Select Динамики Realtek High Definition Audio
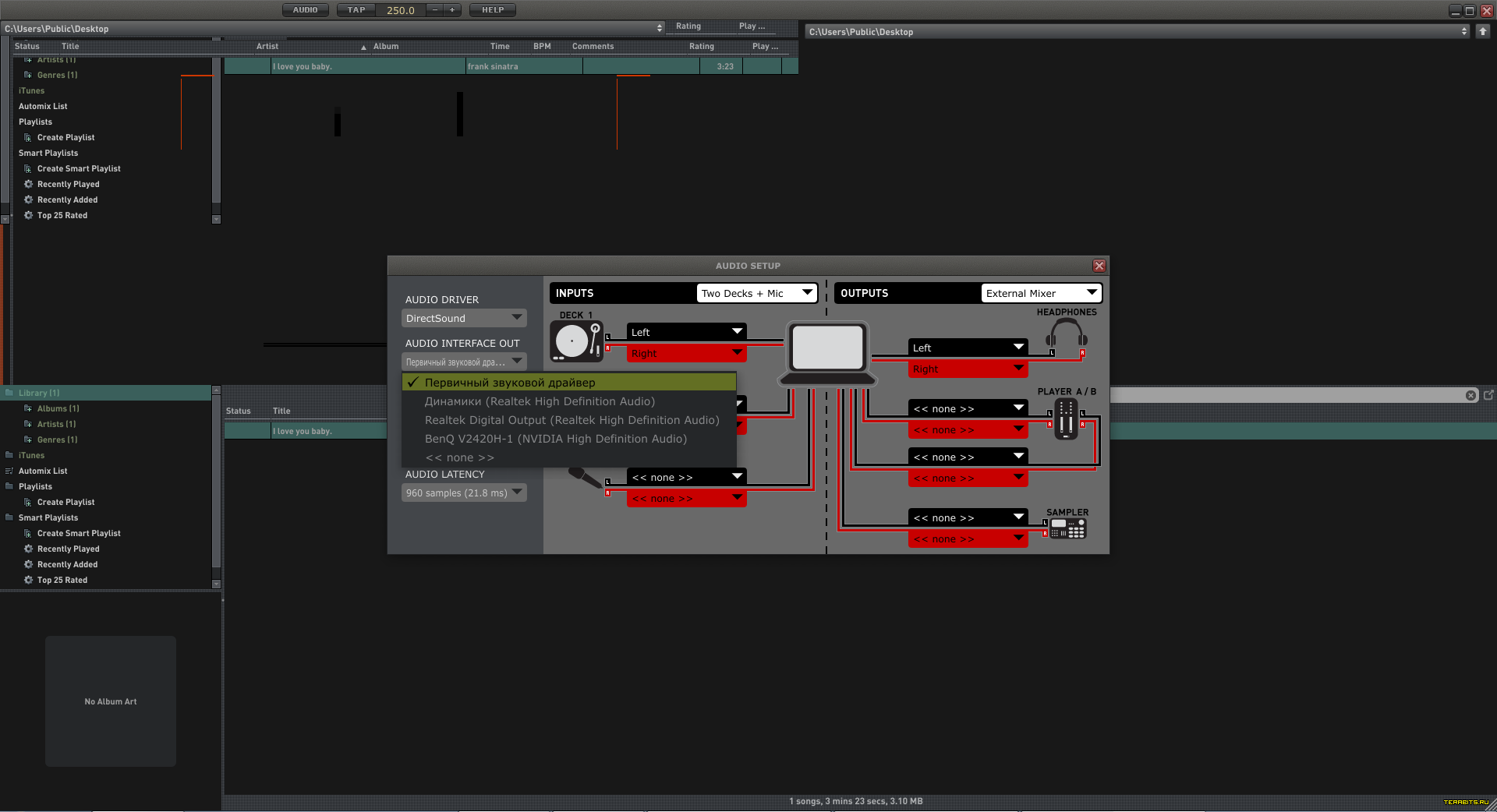The width and height of the screenshot is (1497, 812). pos(540,401)
